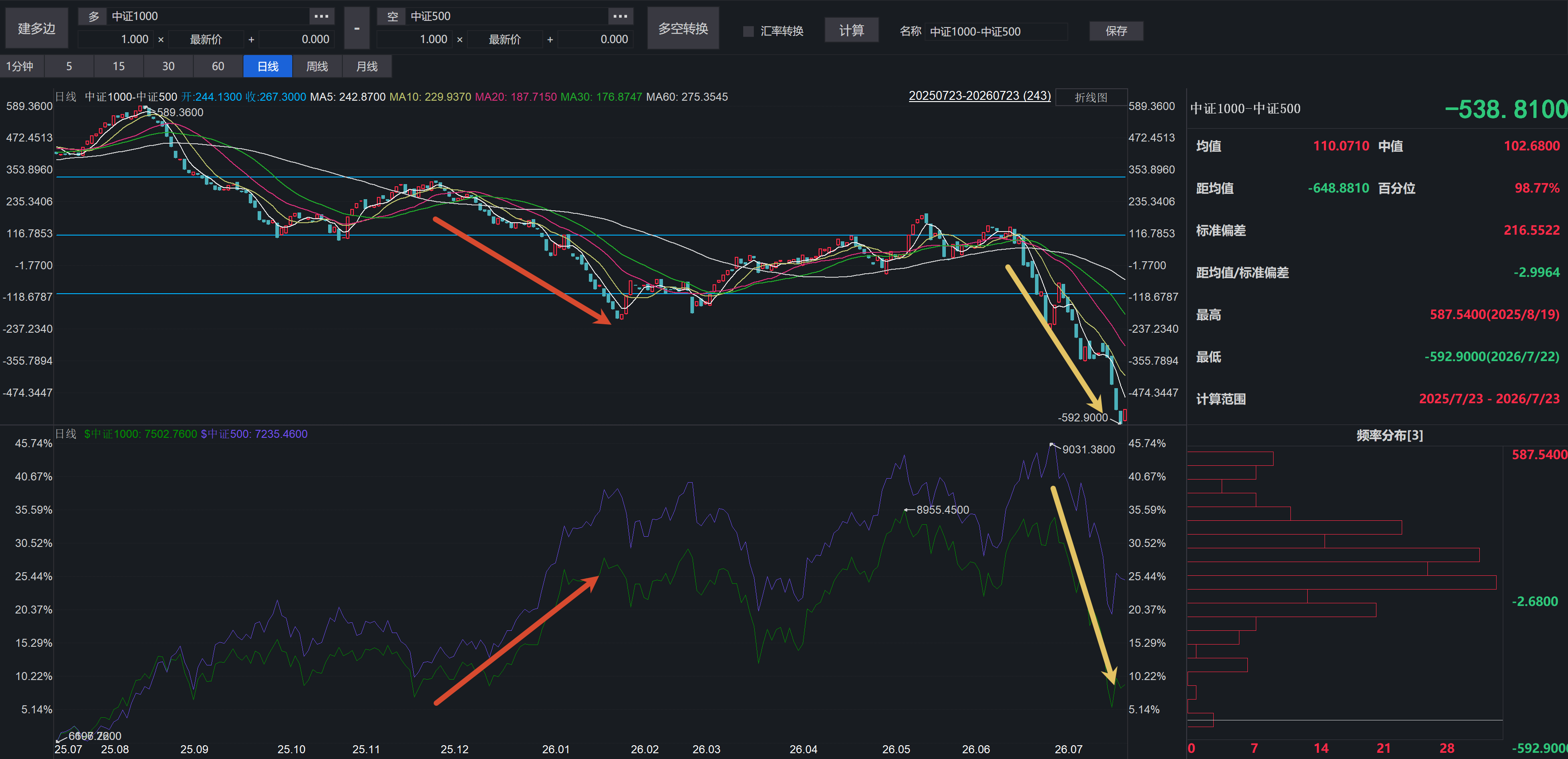Open the date range 20250723-20260723 (243) link
Screen dimensions: 1568x759
pos(980,96)
